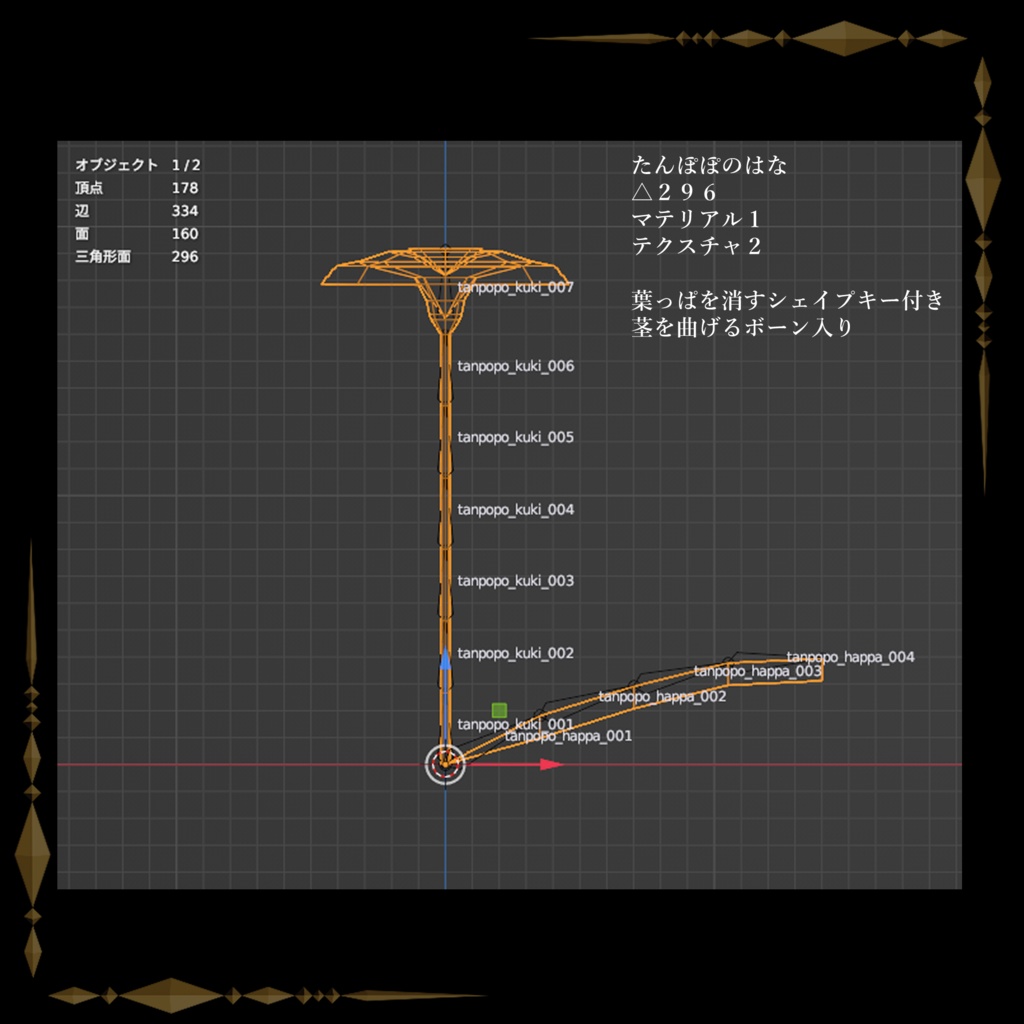Click the green plane handle of the move gizmo

point(499,710)
